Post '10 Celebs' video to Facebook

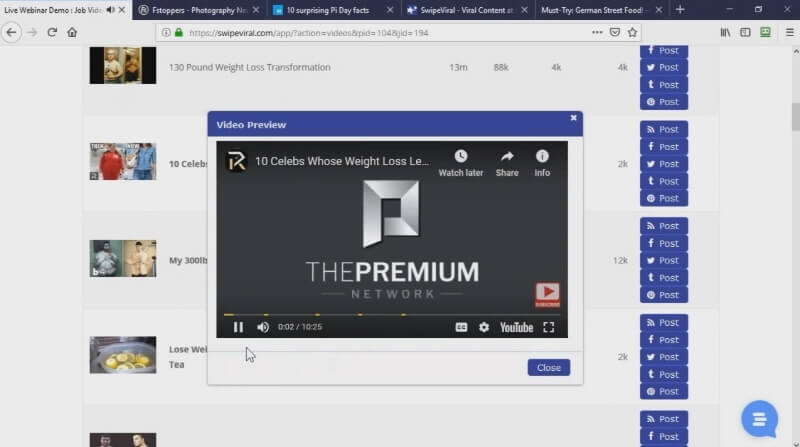(663, 147)
